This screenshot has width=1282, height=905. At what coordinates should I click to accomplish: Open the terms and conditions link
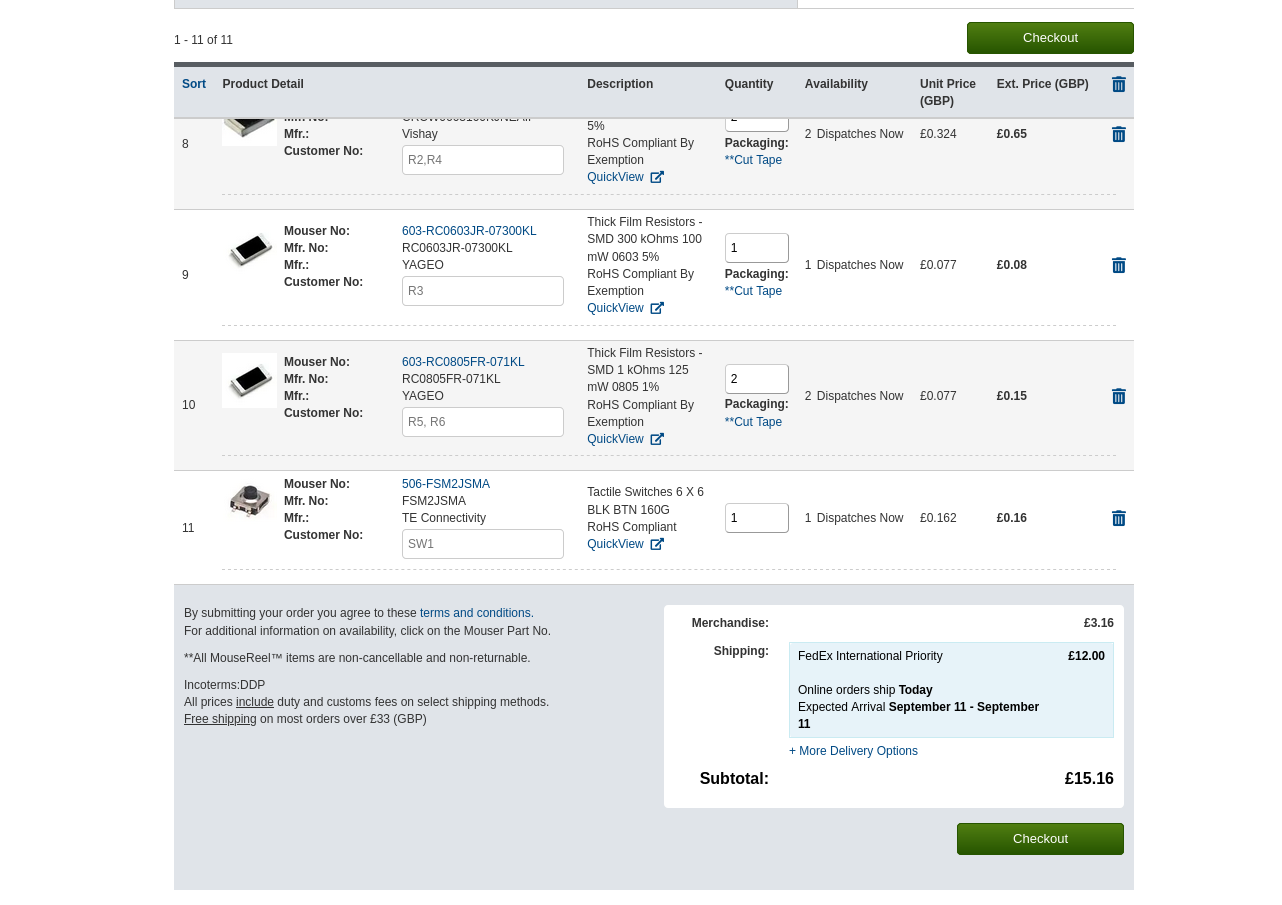click(x=476, y=613)
